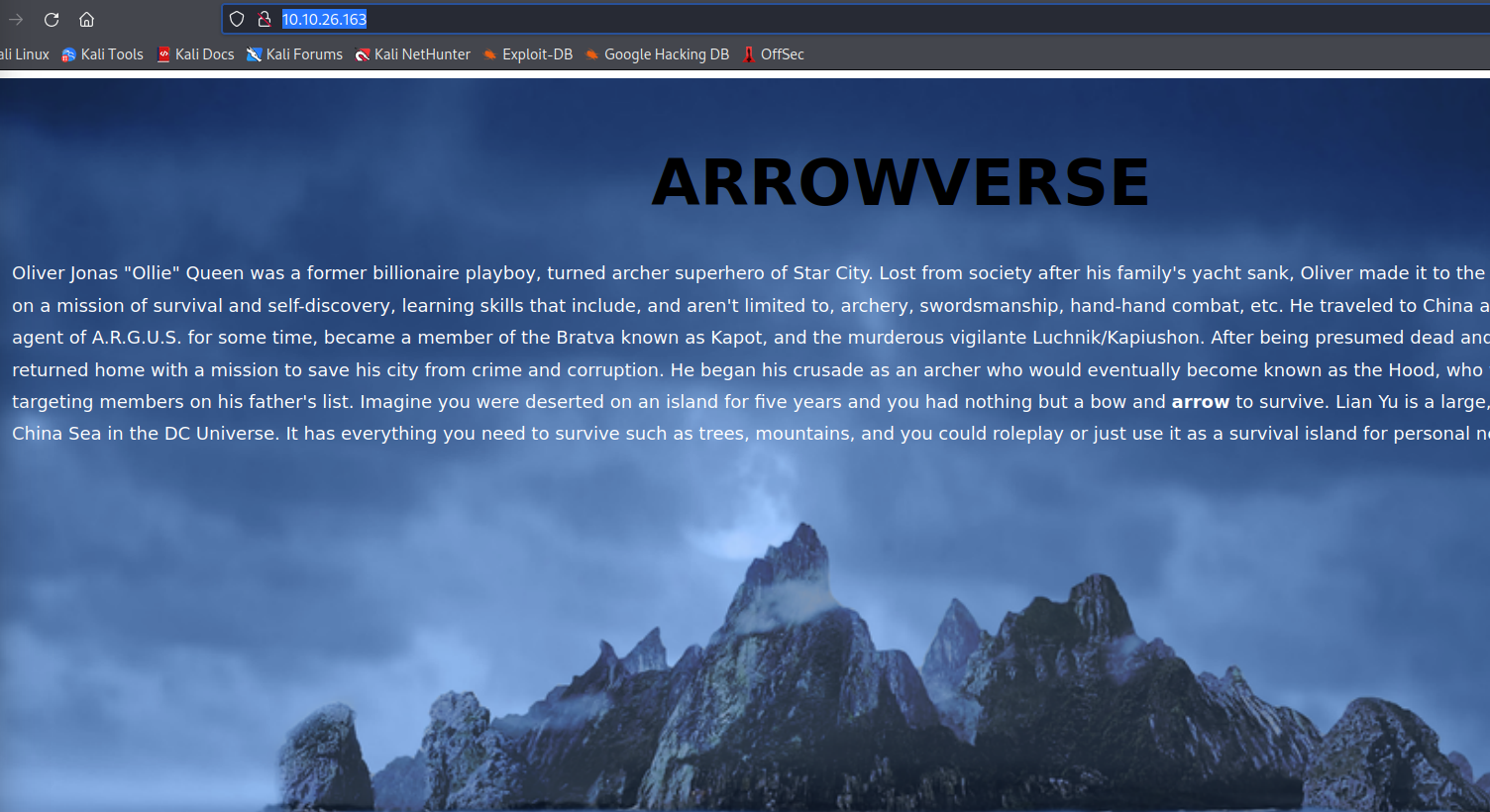Show connection security info via lock icon
The height and width of the screenshot is (812, 1490).
click(x=264, y=19)
